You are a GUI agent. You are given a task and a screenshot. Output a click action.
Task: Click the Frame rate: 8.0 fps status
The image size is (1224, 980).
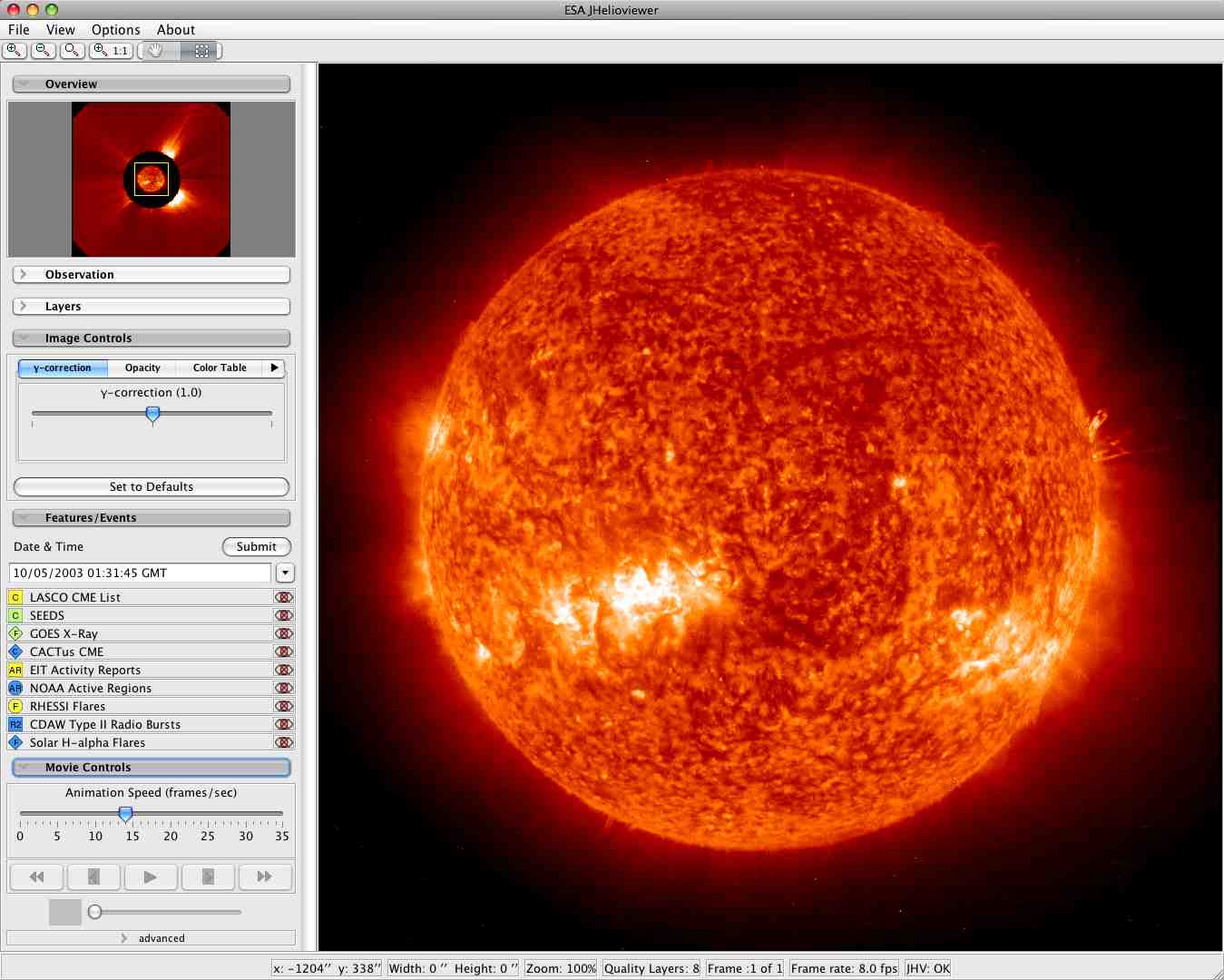click(x=844, y=968)
